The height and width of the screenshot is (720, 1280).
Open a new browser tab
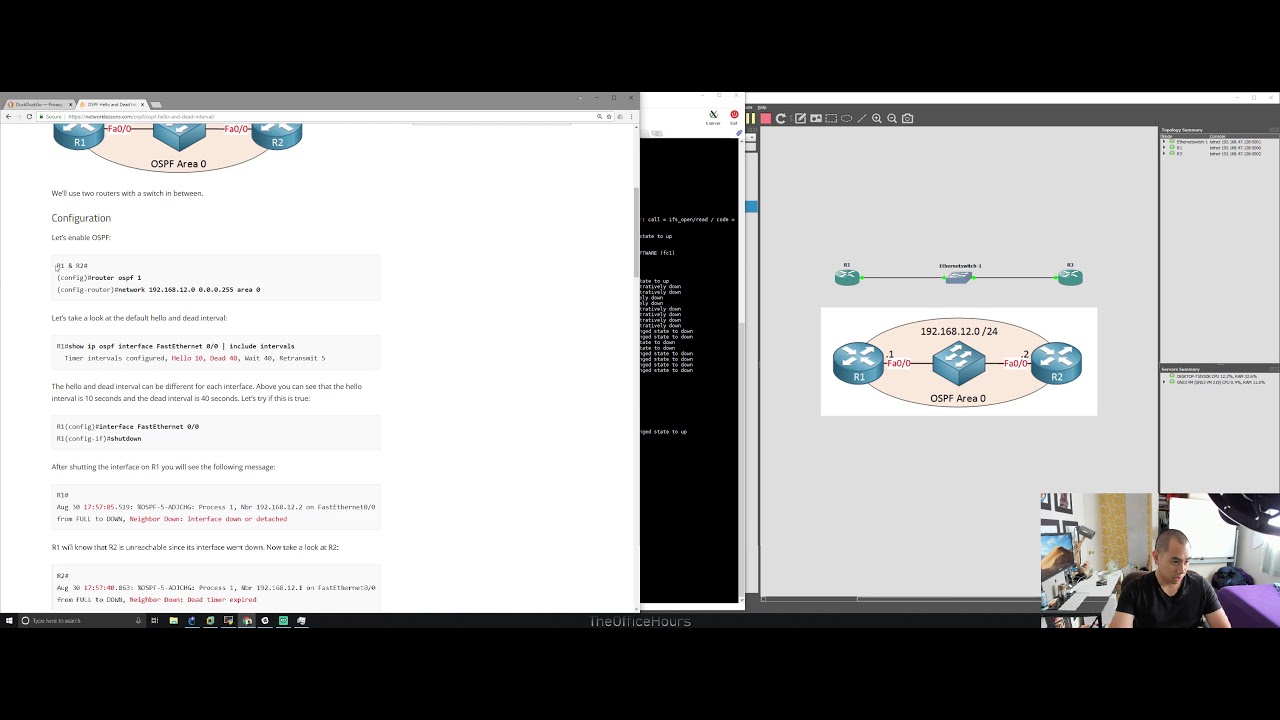pyautogui.click(x=156, y=105)
